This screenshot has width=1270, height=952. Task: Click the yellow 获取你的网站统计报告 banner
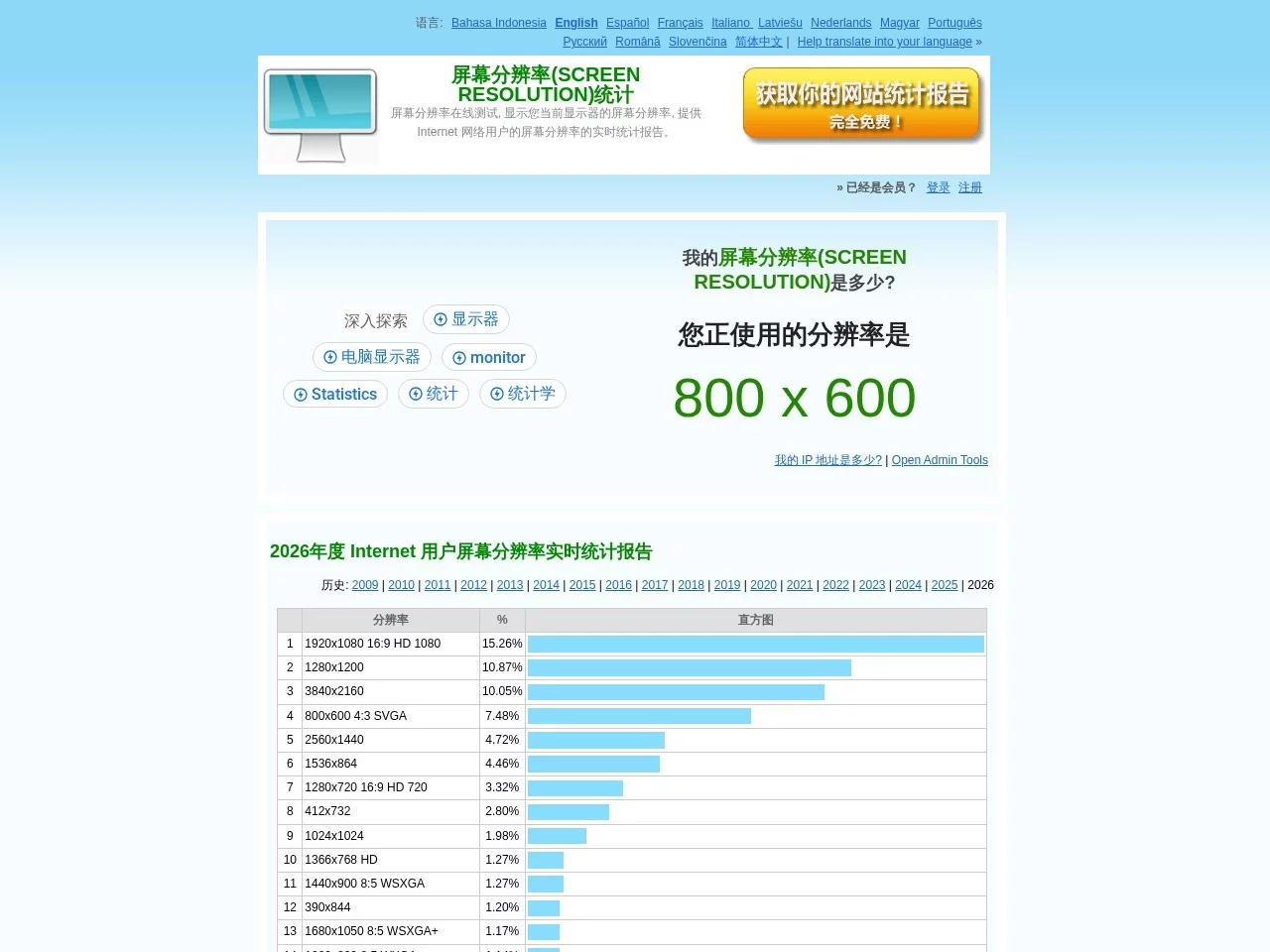click(x=861, y=104)
